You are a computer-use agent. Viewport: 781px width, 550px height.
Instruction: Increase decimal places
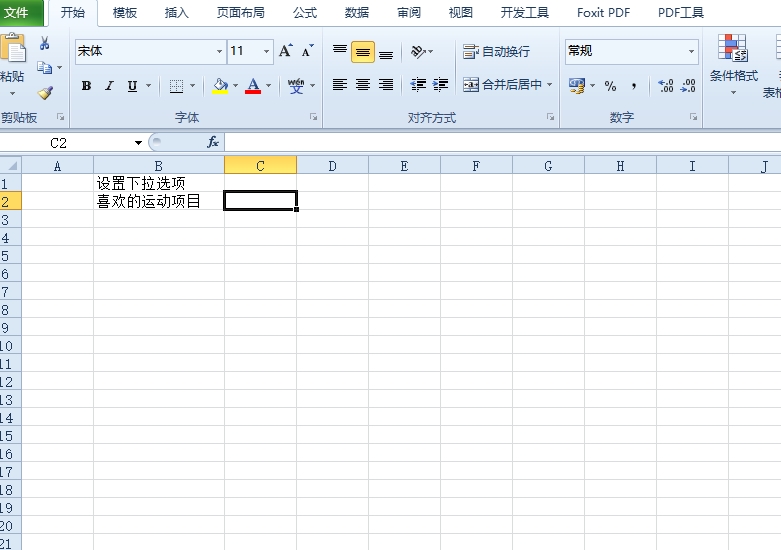(665, 86)
